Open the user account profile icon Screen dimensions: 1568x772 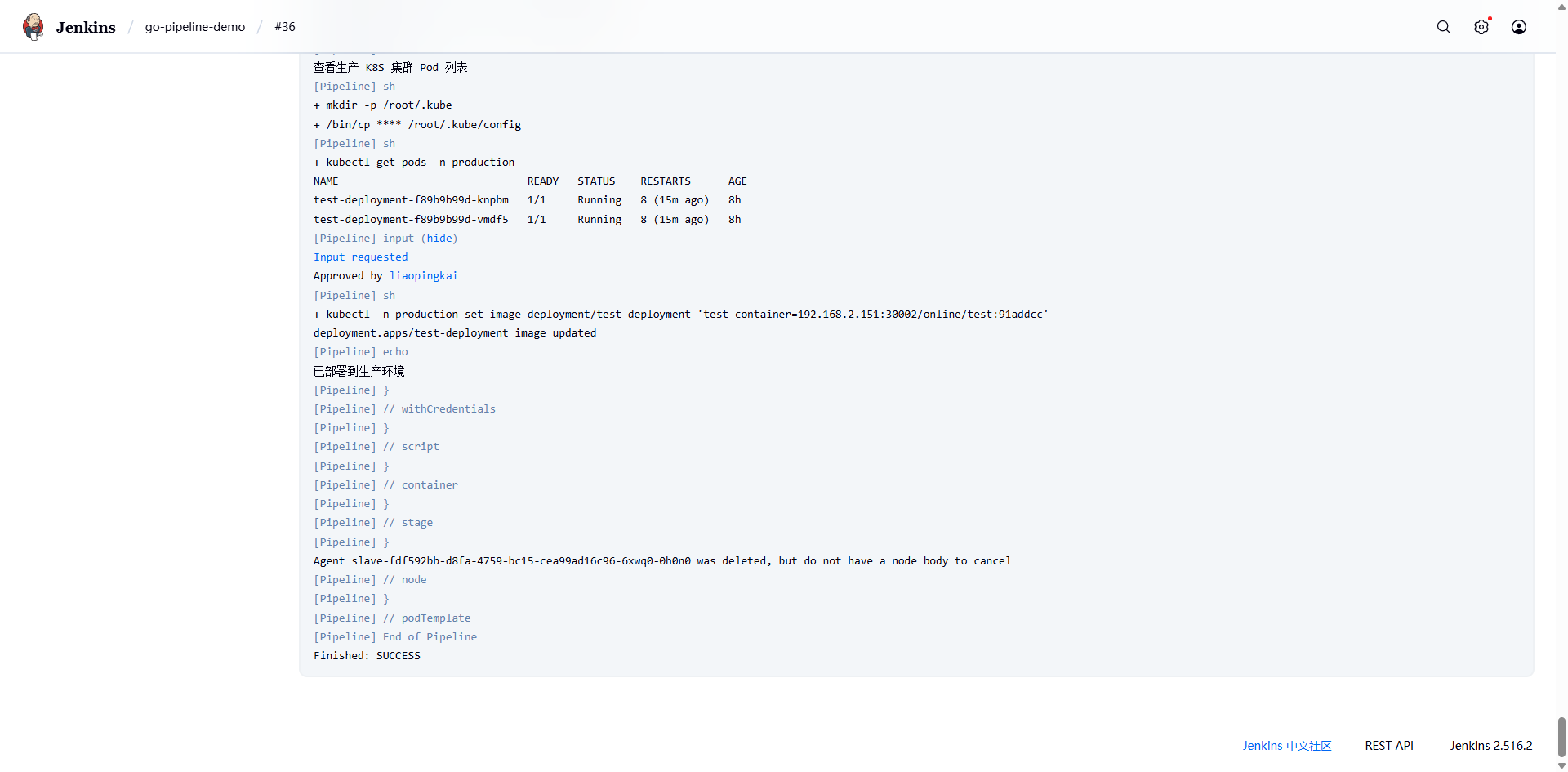click(x=1518, y=27)
